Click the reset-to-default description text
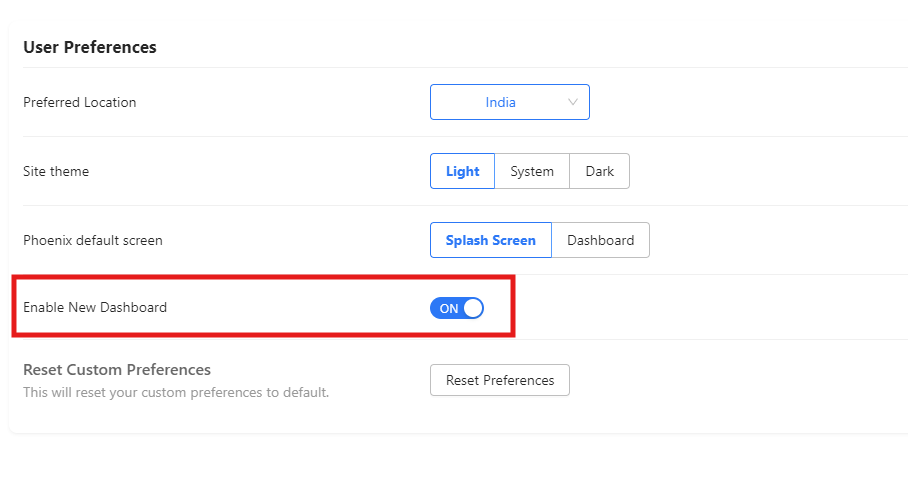The image size is (908, 492). (x=176, y=392)
